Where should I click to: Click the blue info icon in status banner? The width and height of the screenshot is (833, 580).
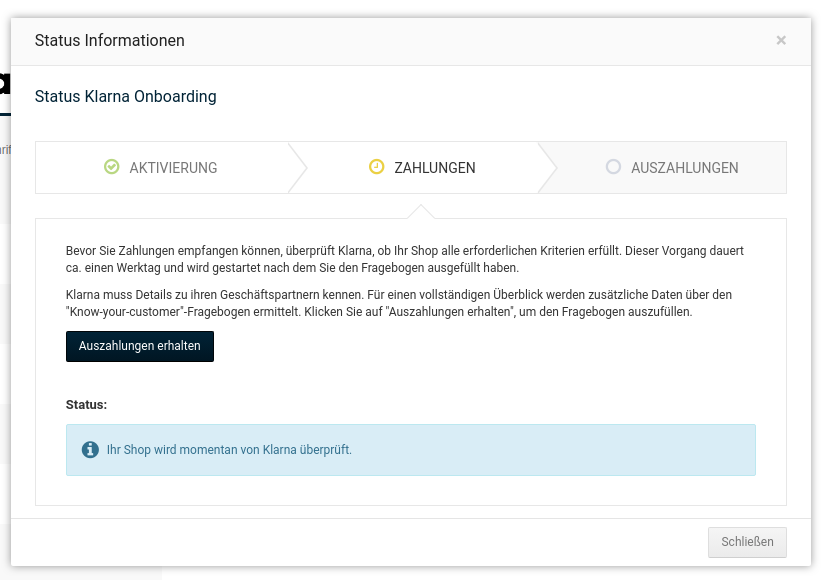pyautogui.click(x=90, y=450)
